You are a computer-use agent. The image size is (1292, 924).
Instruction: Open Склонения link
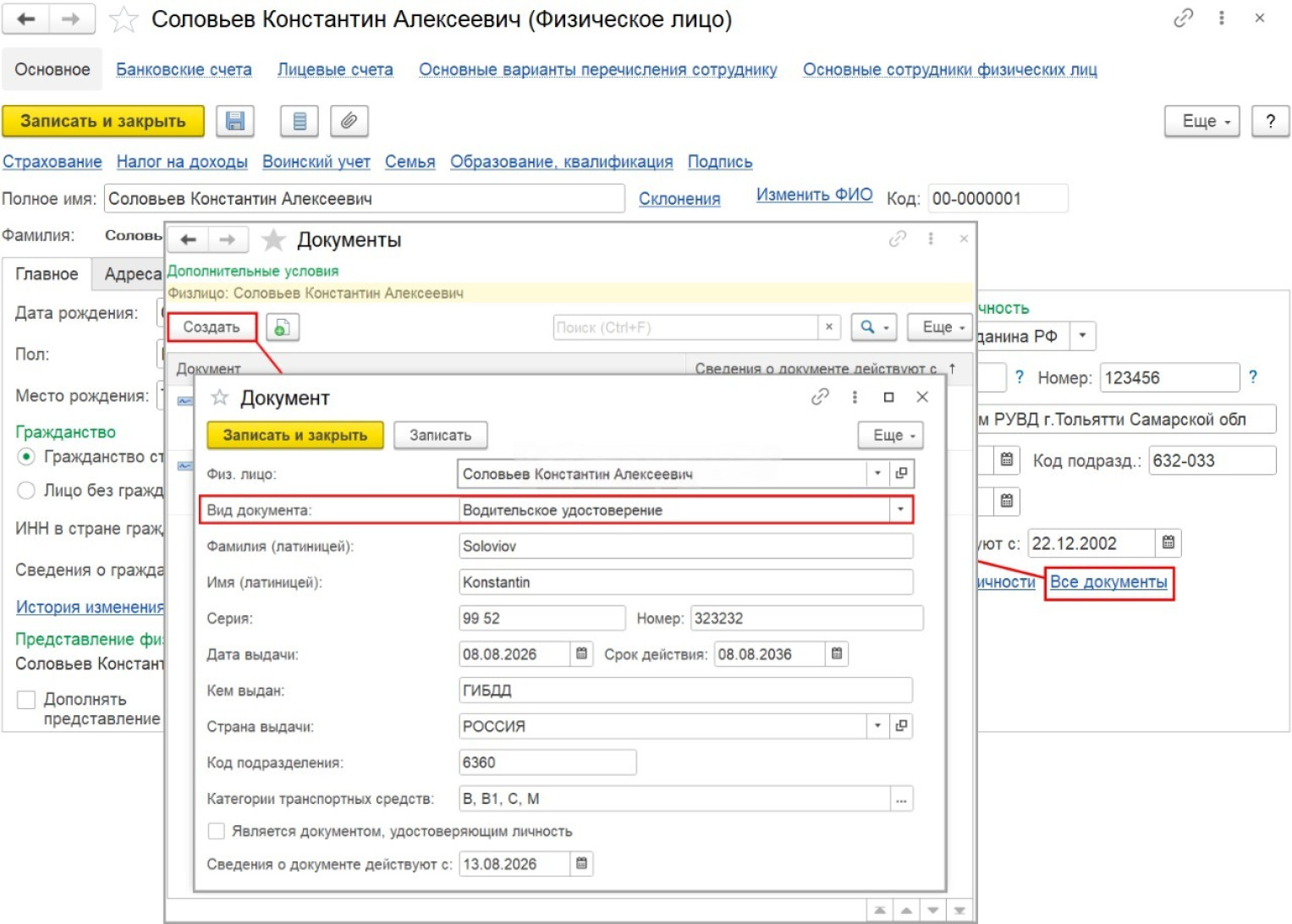click(679, 199)
